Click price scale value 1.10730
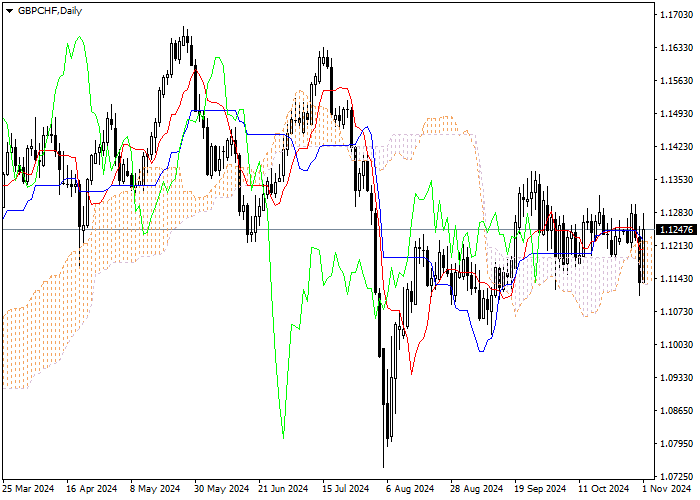This screenshot has width=700, height=500. coord(676,311)
